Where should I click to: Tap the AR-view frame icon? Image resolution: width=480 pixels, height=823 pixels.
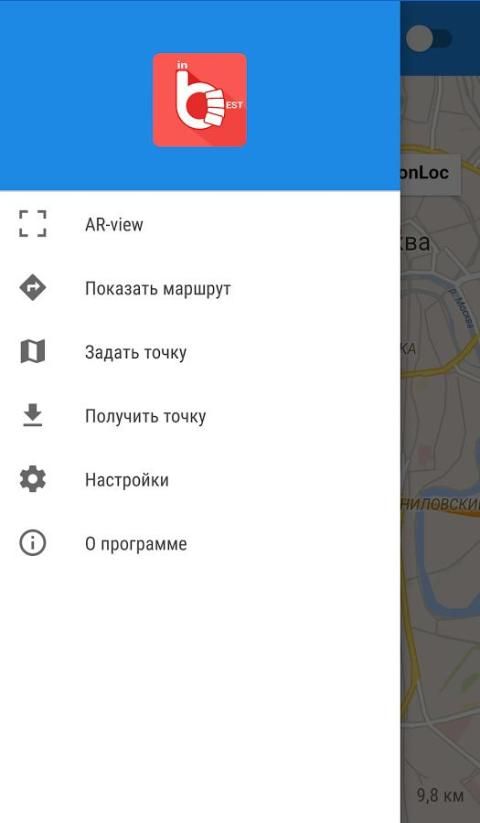(33, 224)
